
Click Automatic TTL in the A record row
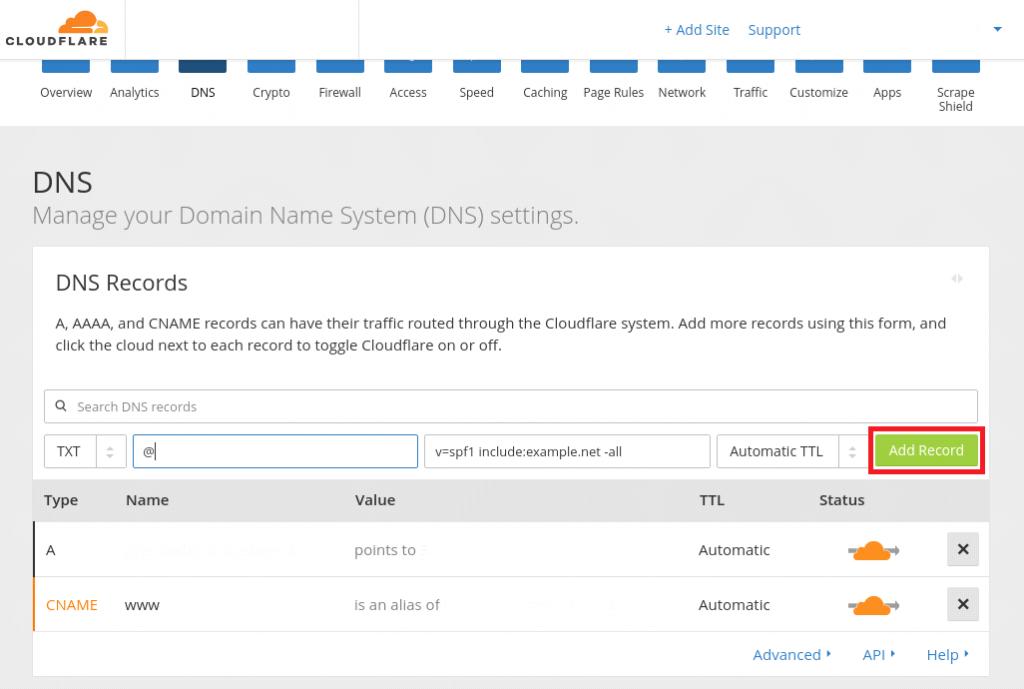tap(734, 551)
